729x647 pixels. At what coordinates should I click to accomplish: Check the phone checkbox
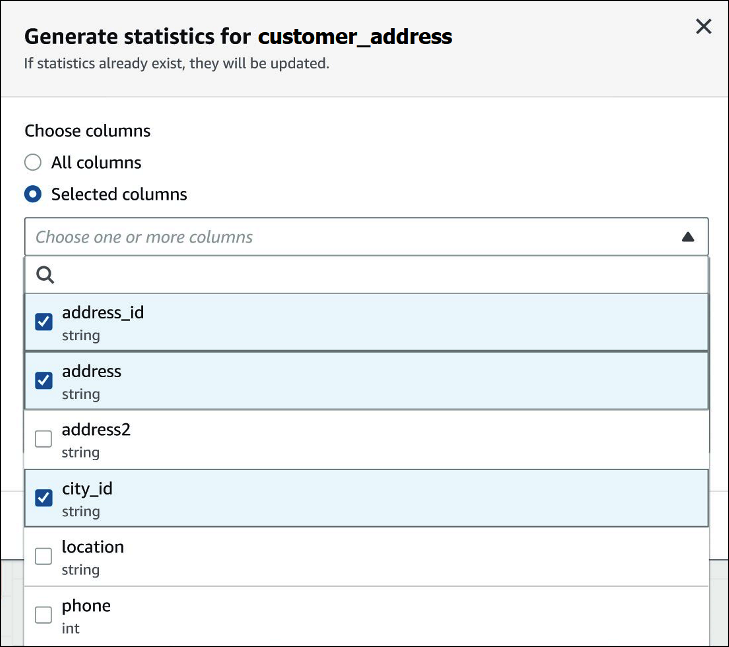point(44,614)
